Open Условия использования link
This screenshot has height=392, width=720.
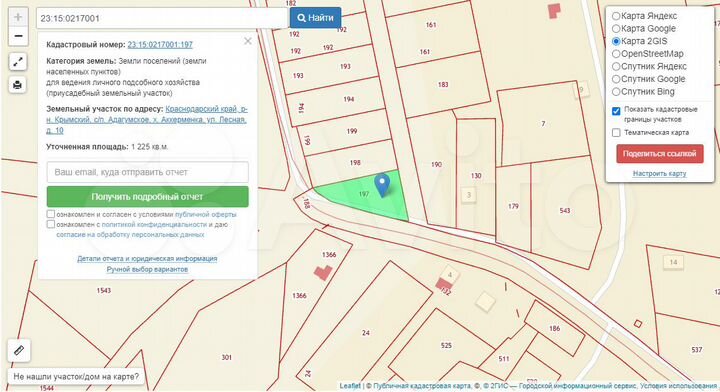point(679,386)
